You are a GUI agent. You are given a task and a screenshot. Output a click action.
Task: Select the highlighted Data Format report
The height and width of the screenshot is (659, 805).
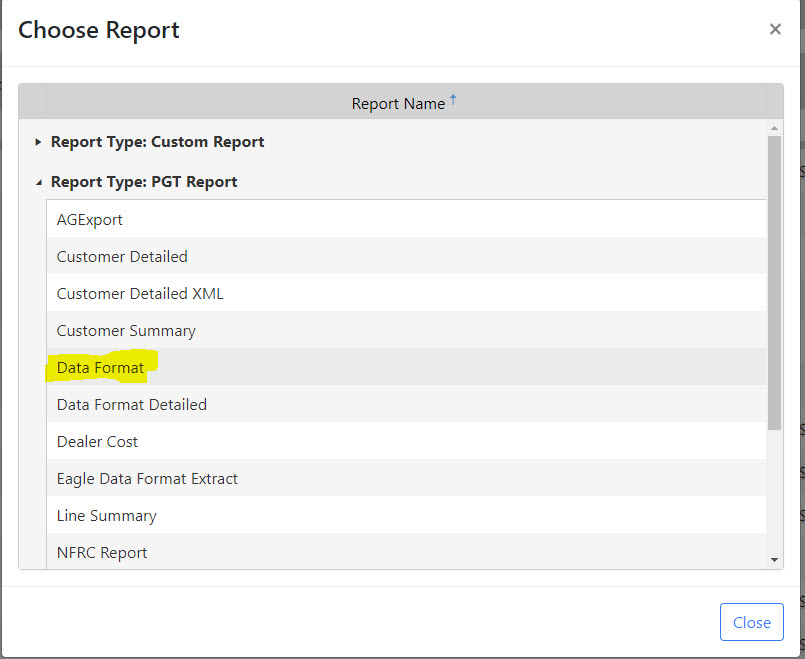click(x=100, y=367)
